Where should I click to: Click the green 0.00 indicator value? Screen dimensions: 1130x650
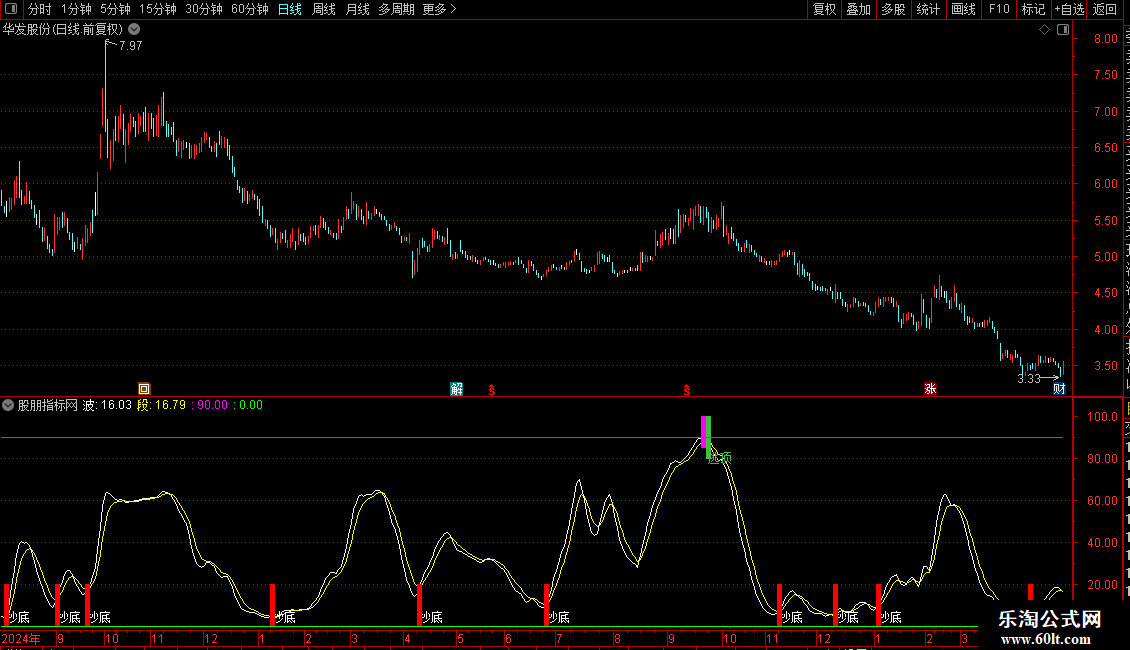coord(251,405)
